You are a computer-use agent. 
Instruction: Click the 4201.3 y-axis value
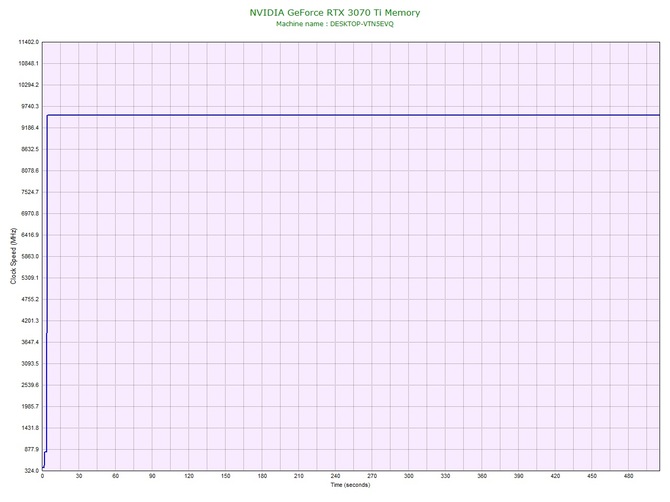tap(30, 320)
